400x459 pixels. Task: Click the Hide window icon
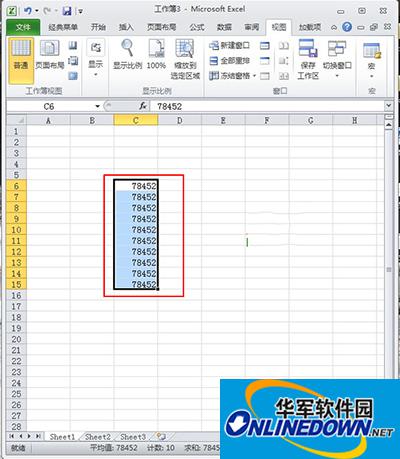coord(265,61)
